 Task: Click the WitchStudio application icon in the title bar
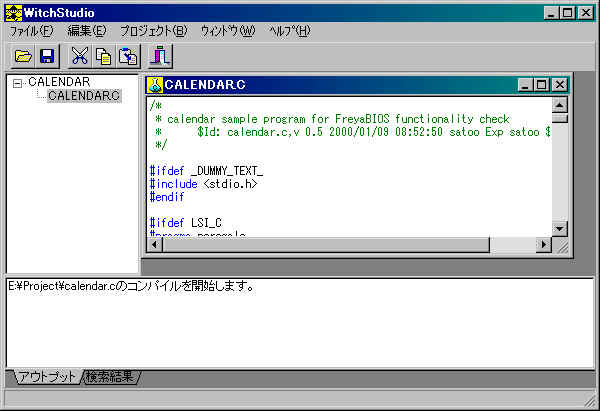coord(13,13)
